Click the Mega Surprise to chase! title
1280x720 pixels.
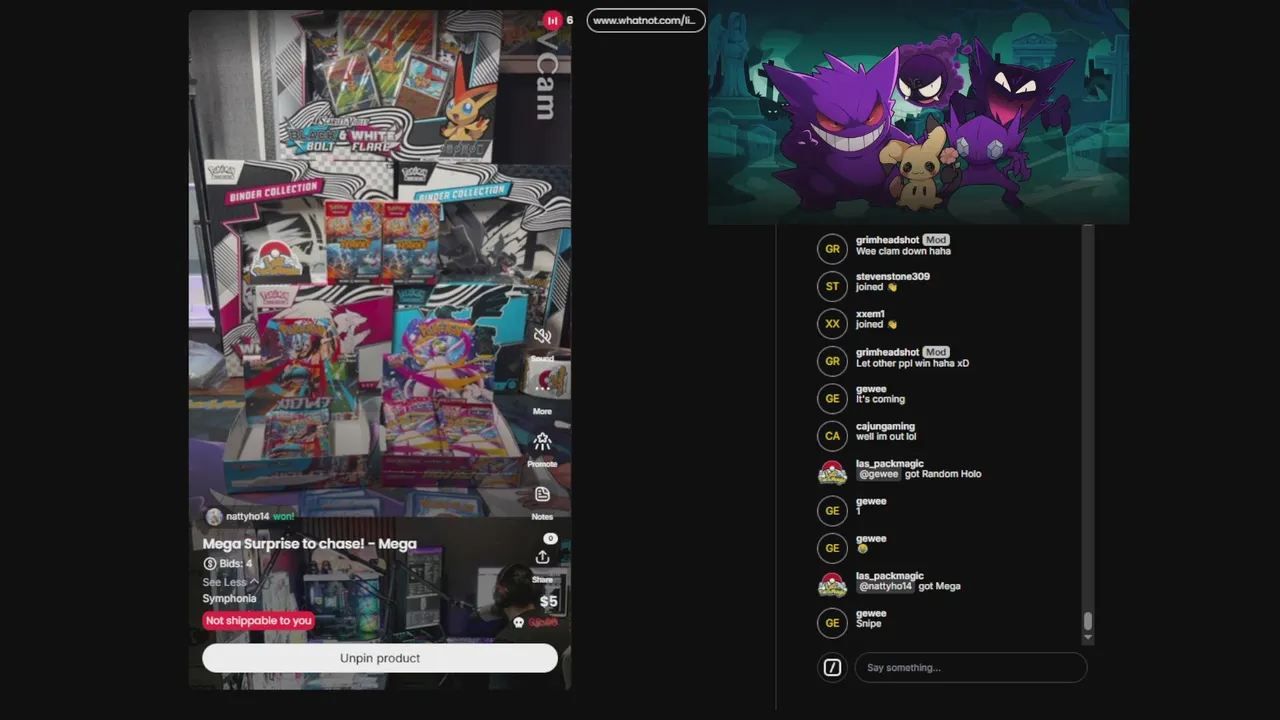click(x=309, y=544)
